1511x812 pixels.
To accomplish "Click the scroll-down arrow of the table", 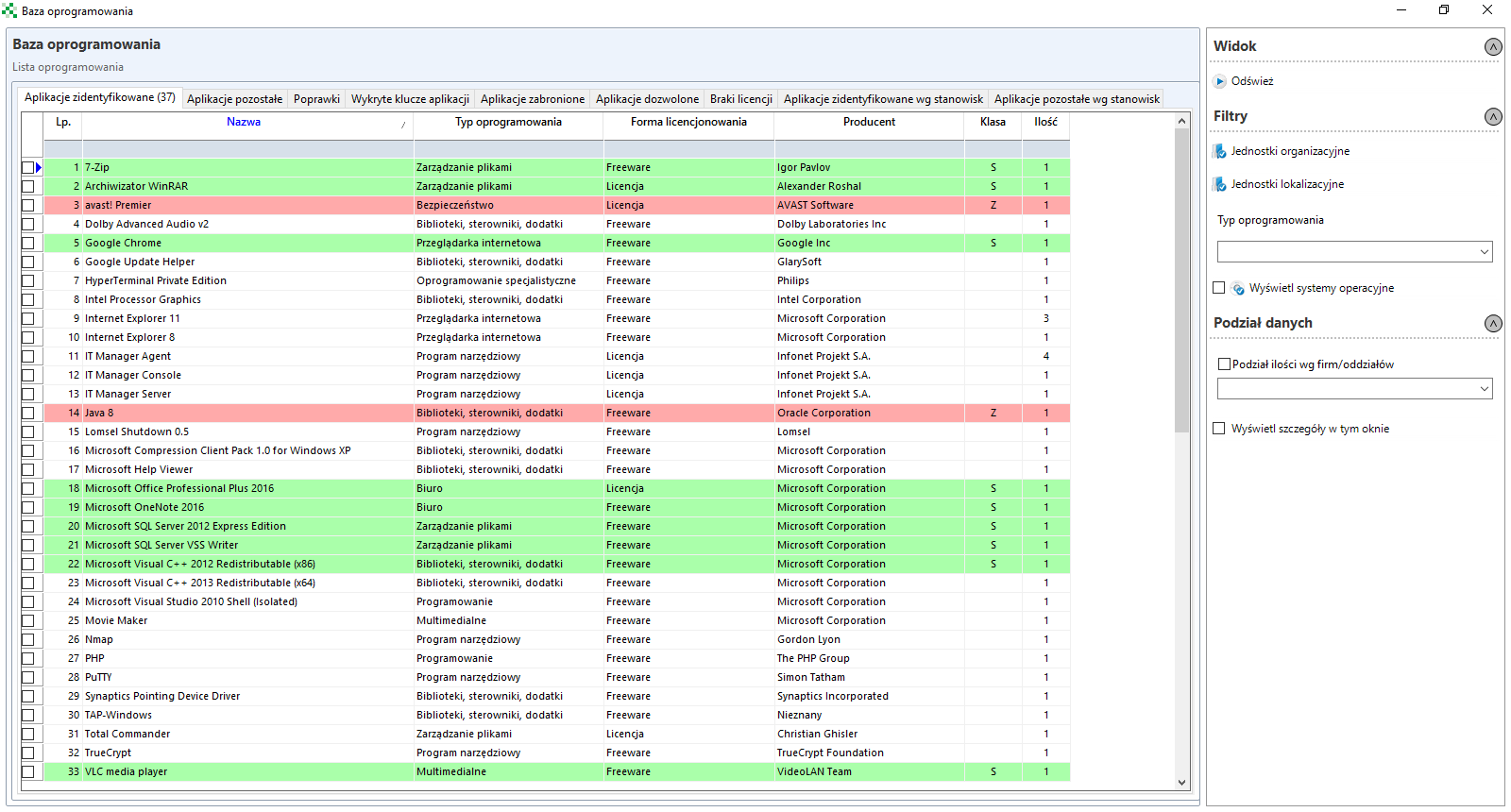I will pos(1181,782).
